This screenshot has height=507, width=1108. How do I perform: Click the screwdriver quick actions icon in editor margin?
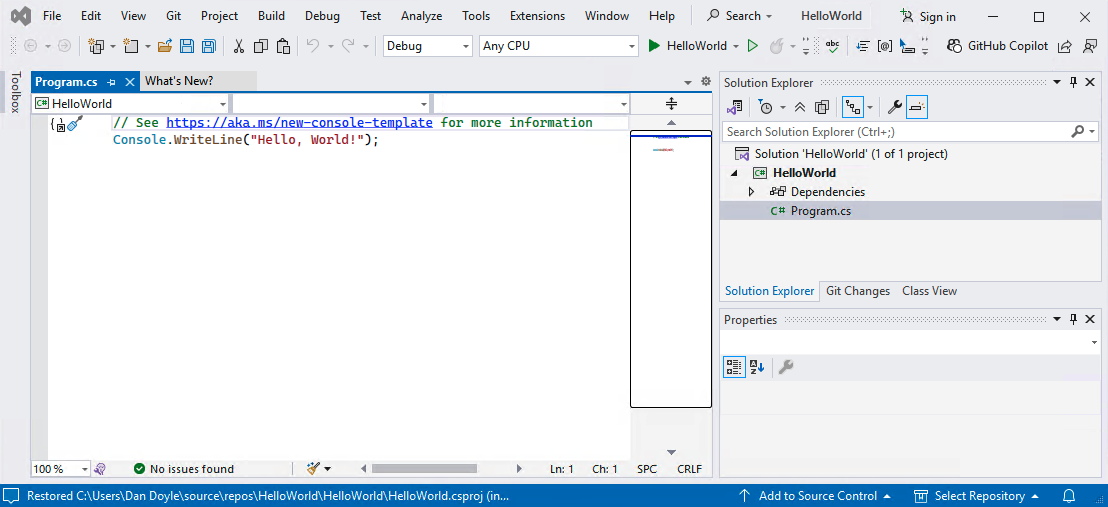[x=75, y=123]
